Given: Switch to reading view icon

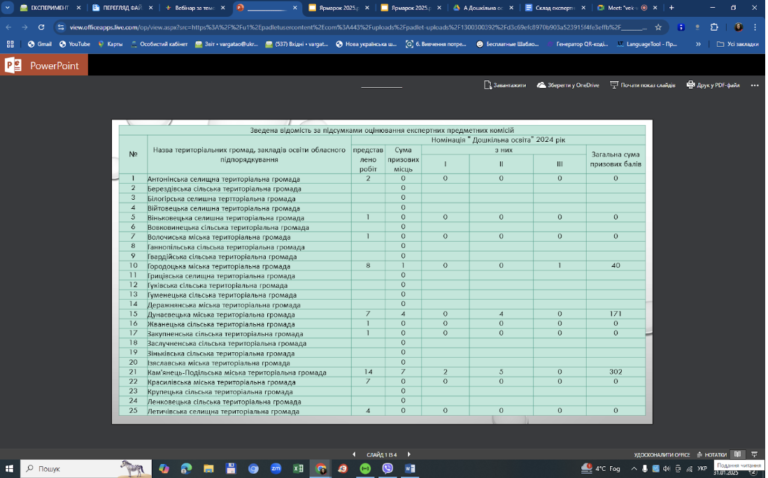Looking at the screenshot, I should 738,454.
